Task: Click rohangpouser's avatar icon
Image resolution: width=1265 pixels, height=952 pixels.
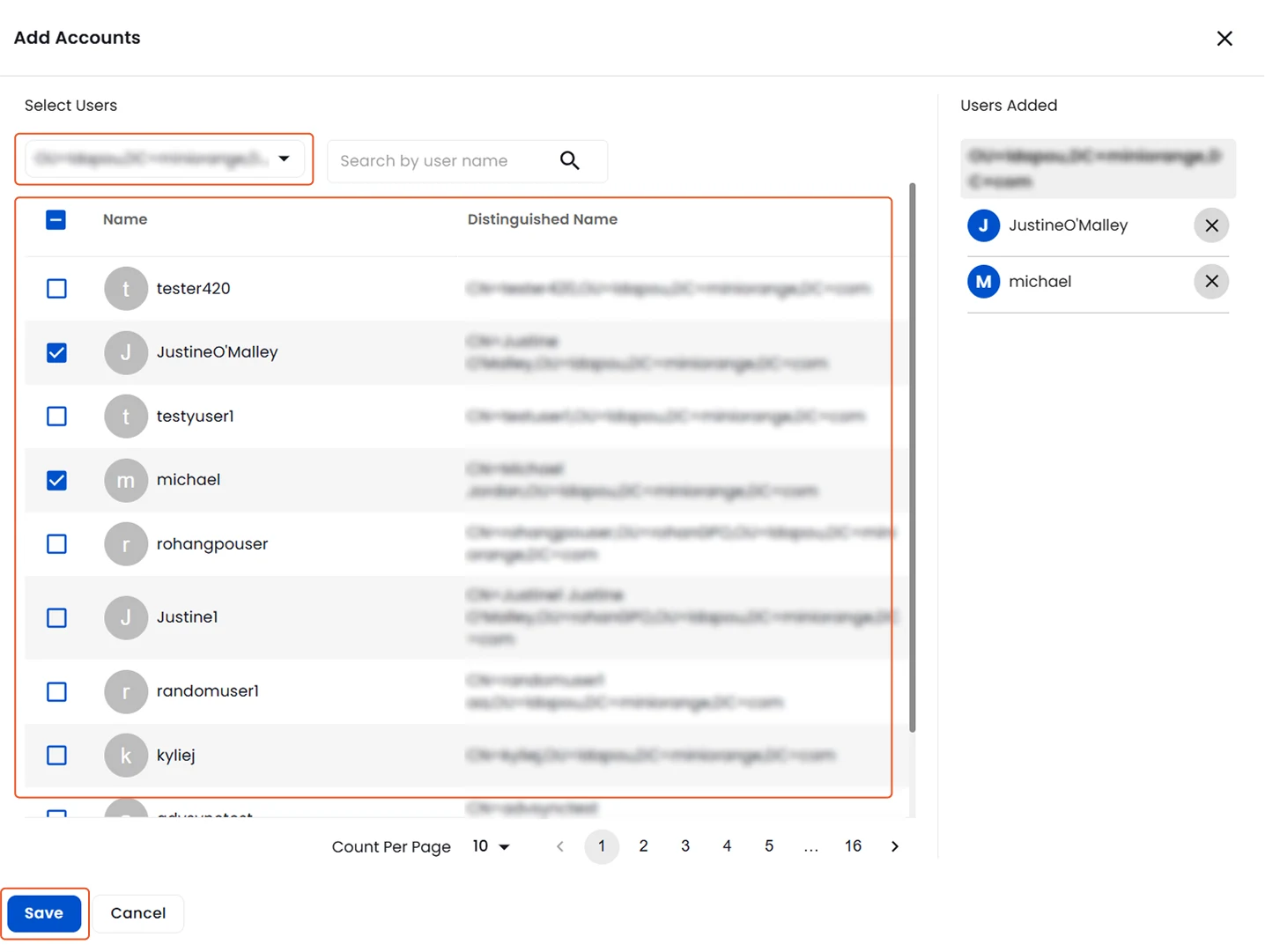Action: [x=125, y=543]
